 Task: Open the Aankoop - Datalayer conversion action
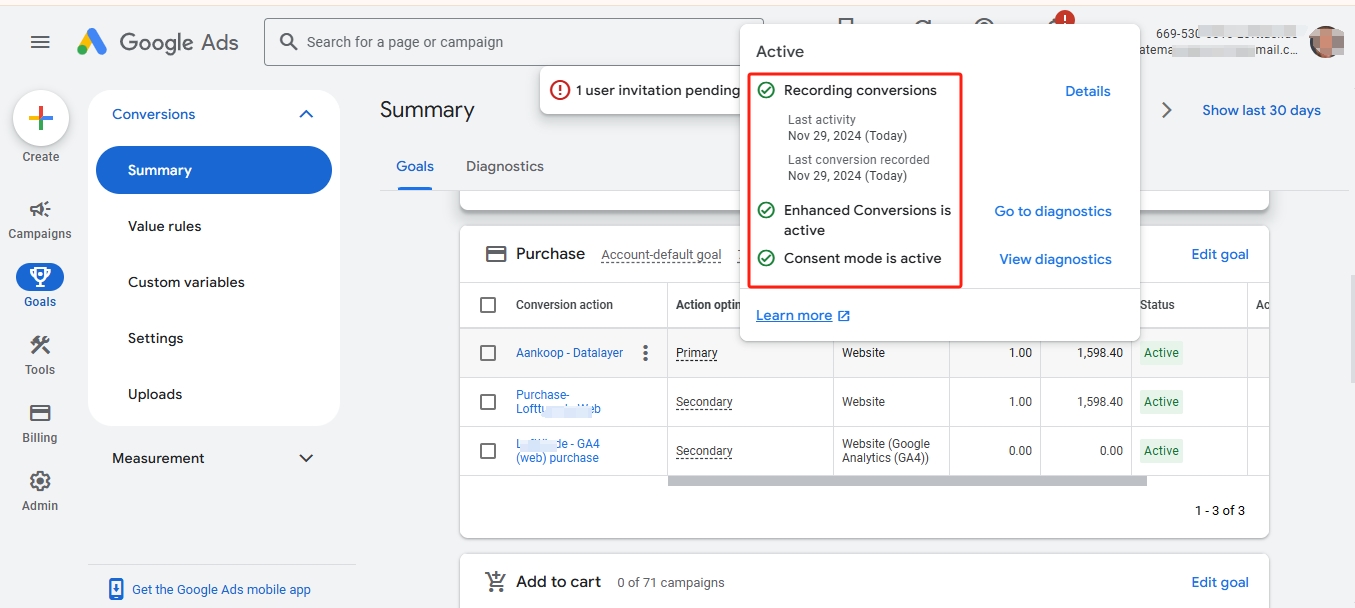click(x=570, y=353)
